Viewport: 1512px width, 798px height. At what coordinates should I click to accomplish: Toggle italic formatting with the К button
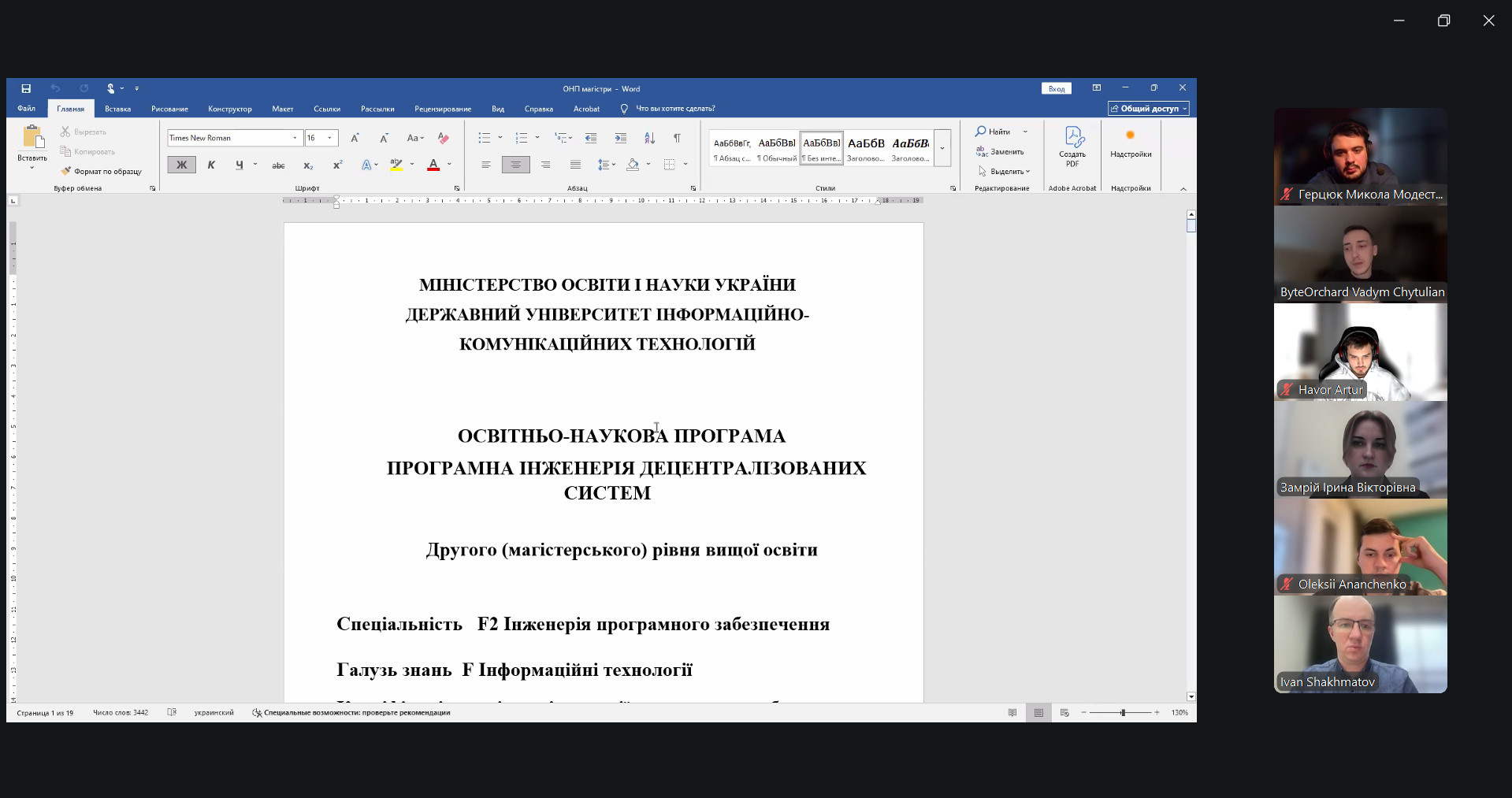click(211, 165)
